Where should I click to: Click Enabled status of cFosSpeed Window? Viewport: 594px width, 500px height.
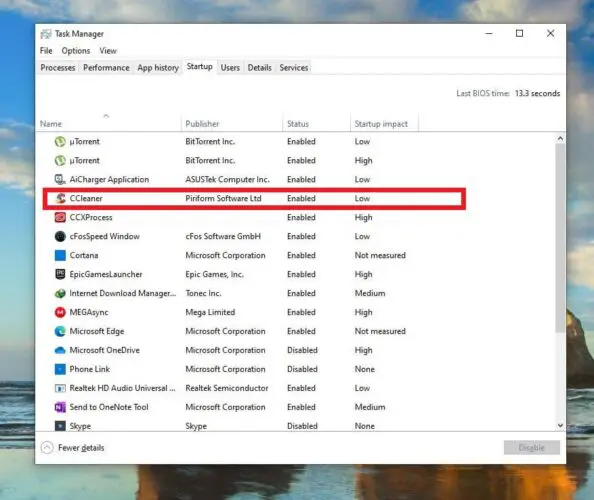[301, 236]
